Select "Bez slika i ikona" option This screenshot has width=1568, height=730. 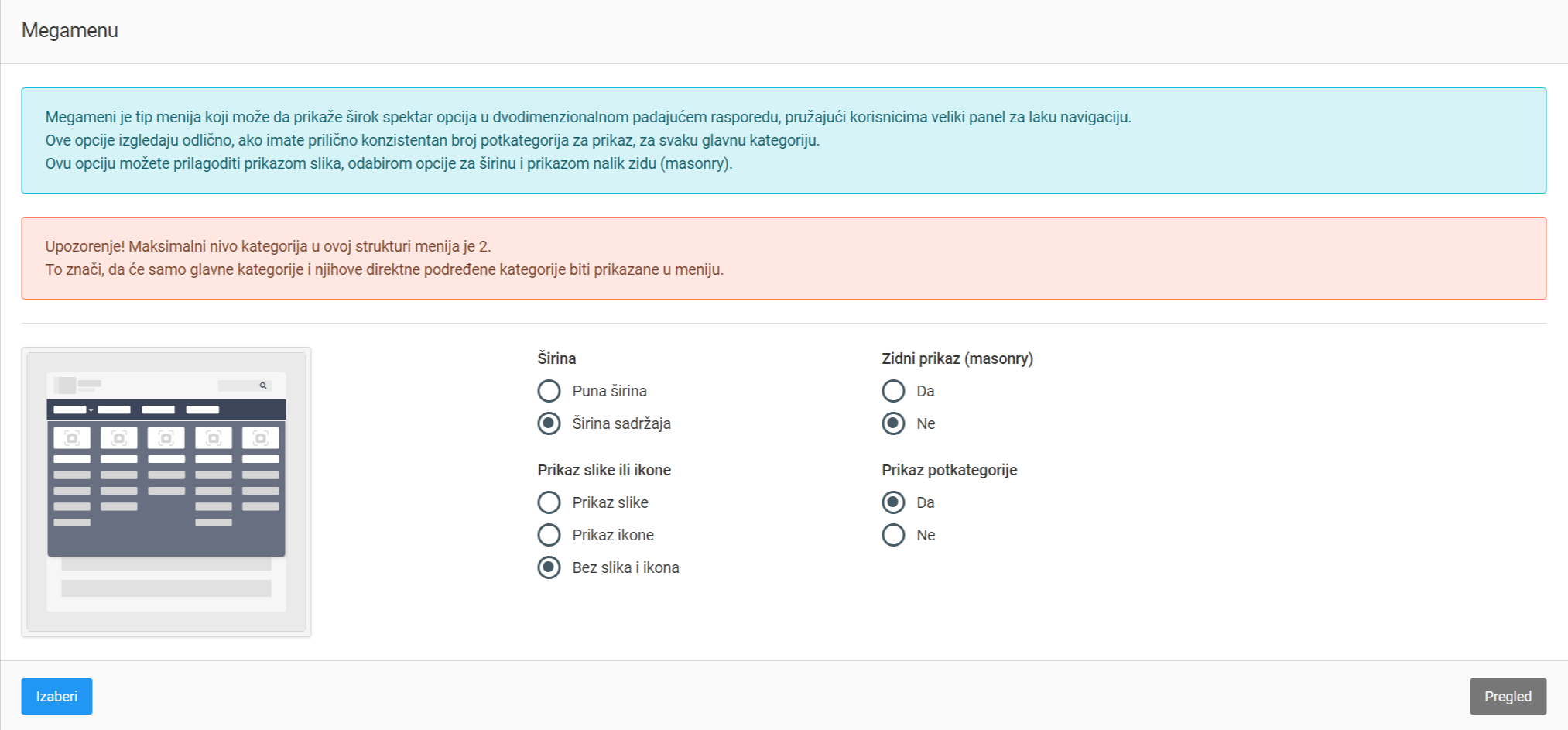pos(549,567)
